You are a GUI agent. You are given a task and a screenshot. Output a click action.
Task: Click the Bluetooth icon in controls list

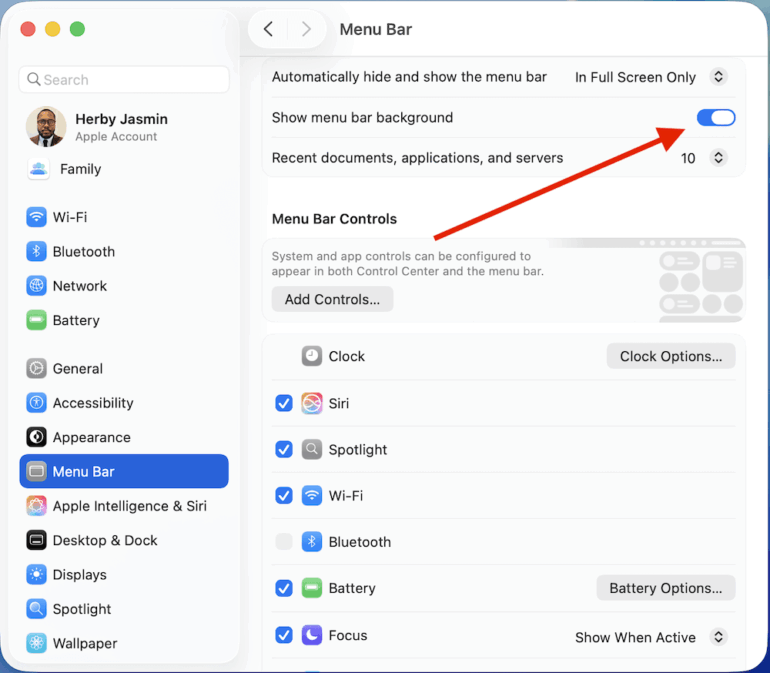click(x=312, y=542)
